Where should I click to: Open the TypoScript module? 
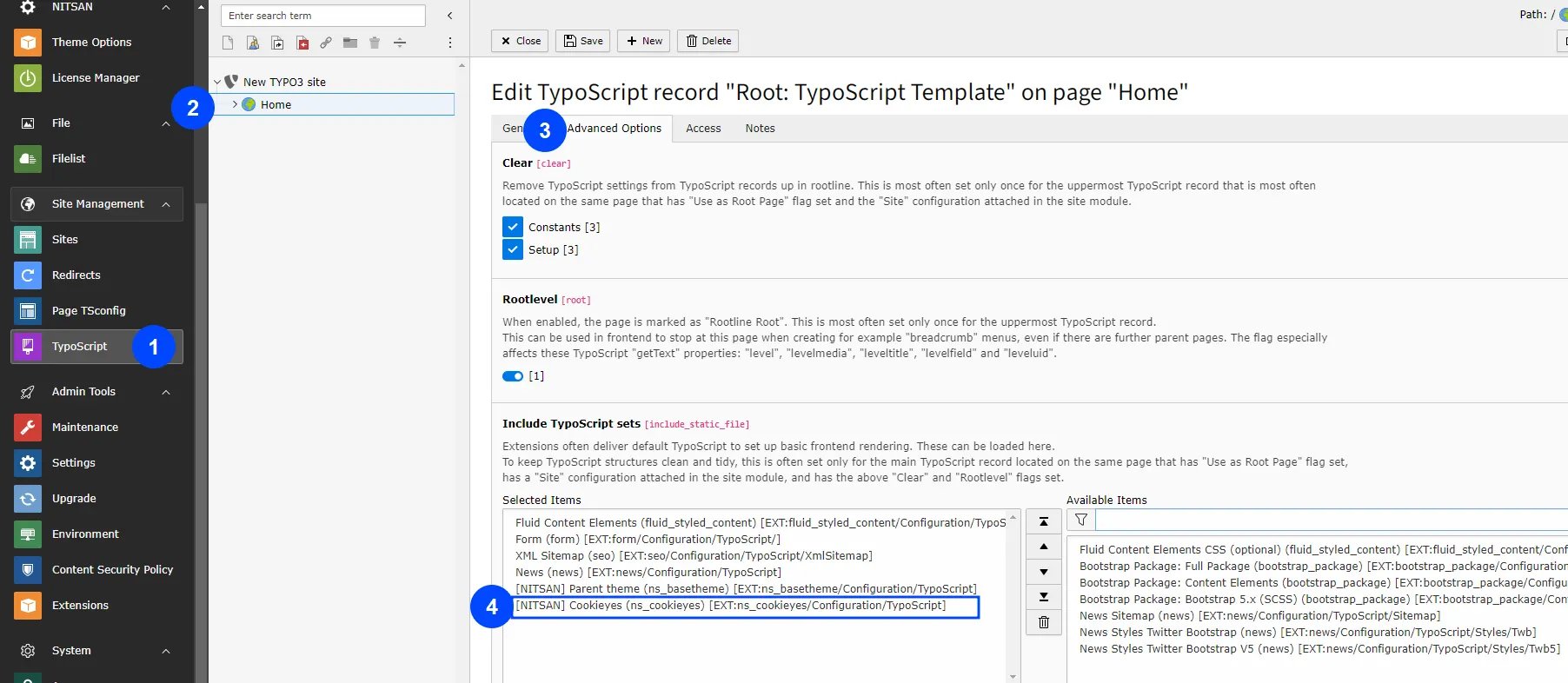97,346
